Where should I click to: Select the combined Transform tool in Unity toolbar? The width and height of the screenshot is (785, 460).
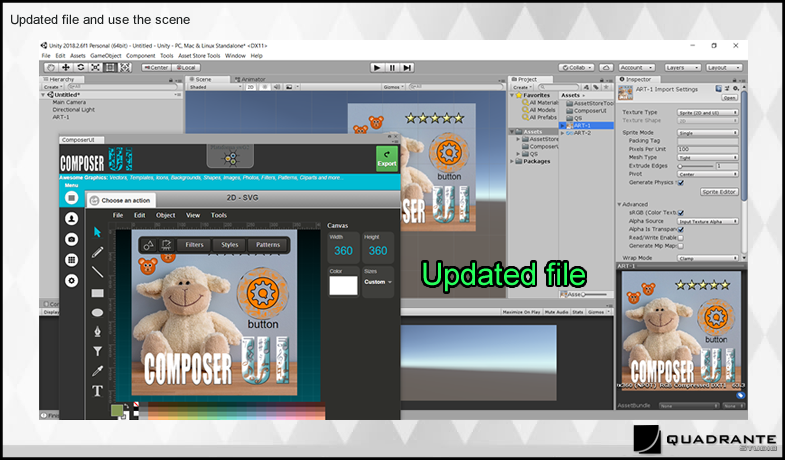pyautogui.click(x=125, y=68)
